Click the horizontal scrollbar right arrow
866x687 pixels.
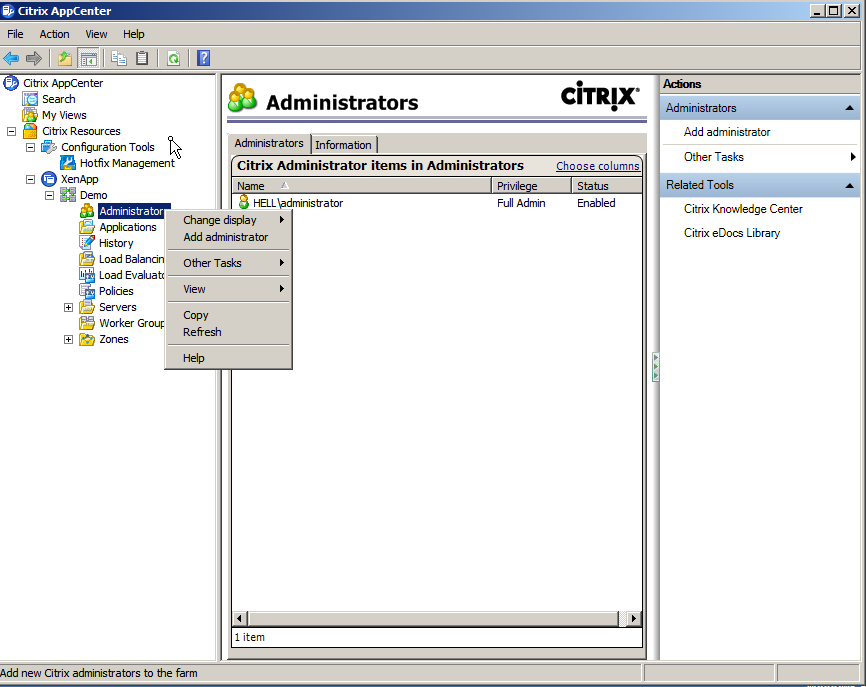[633, 619]
